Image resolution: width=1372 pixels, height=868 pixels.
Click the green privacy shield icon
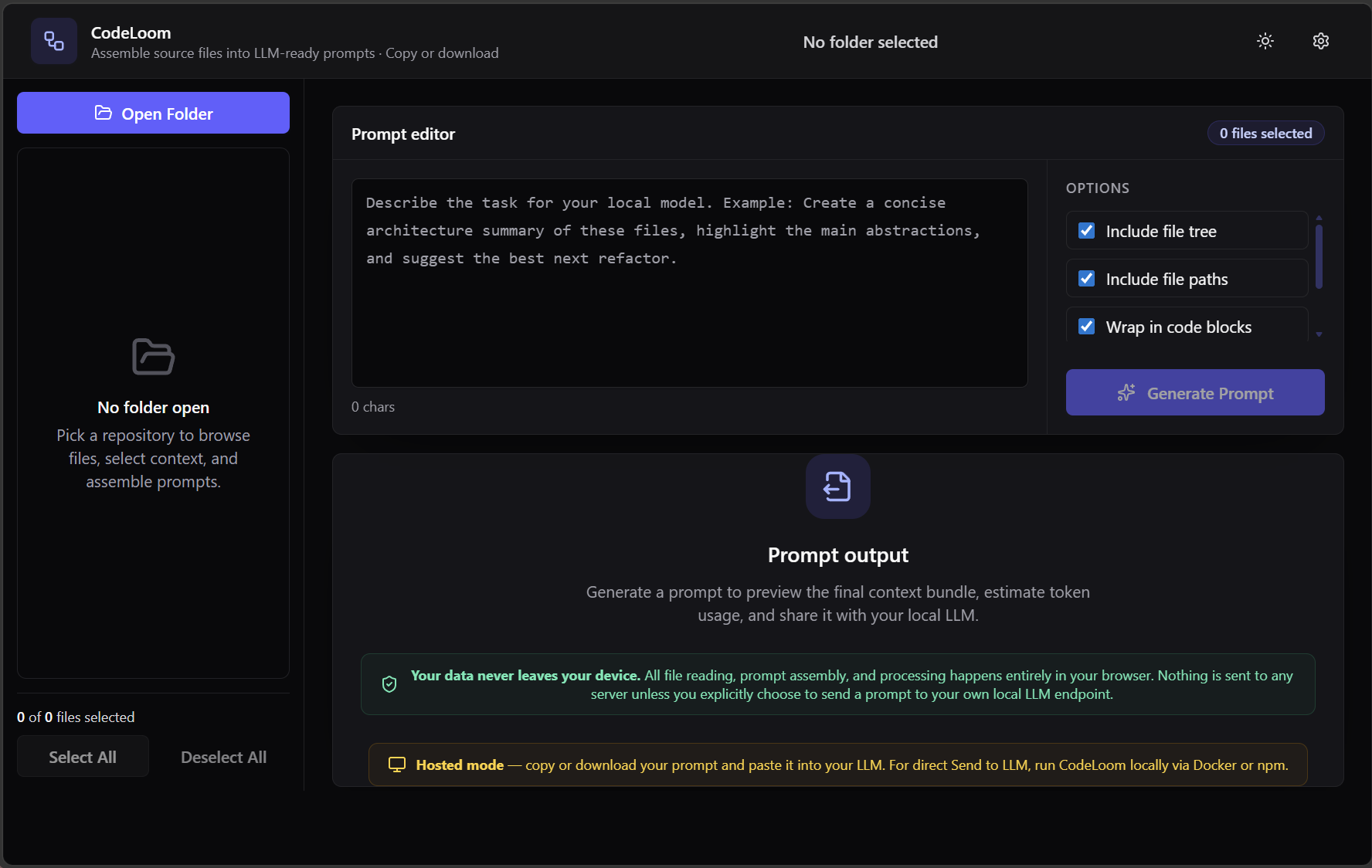tap(389, 683)
